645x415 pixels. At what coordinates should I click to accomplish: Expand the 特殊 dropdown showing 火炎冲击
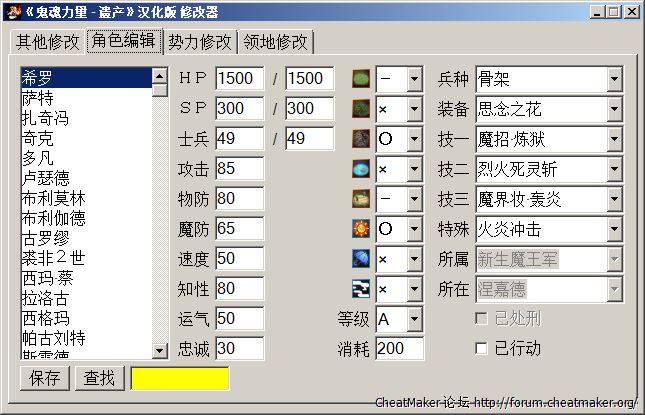(x=614, y=229)
